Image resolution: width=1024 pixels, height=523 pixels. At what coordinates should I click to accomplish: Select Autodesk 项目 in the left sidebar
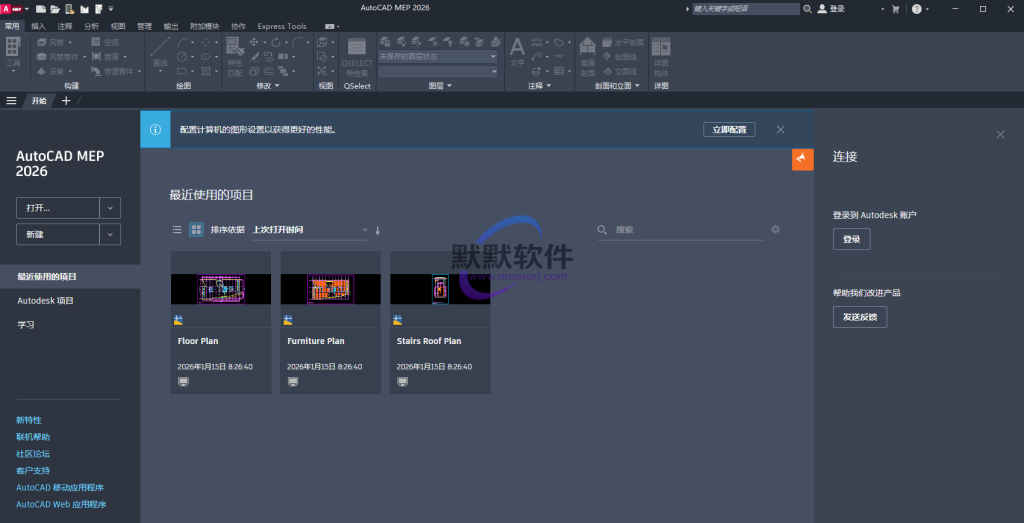point(45,301)
